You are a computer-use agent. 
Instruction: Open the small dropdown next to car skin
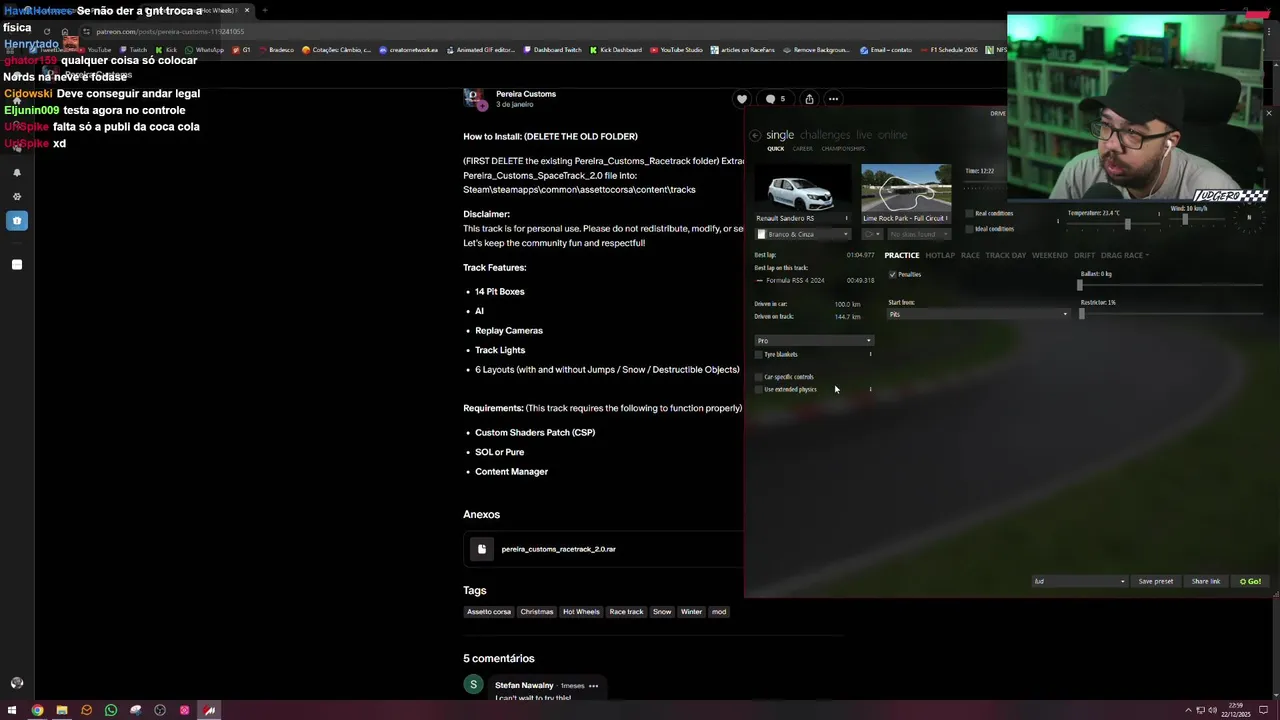pos(872,234)
